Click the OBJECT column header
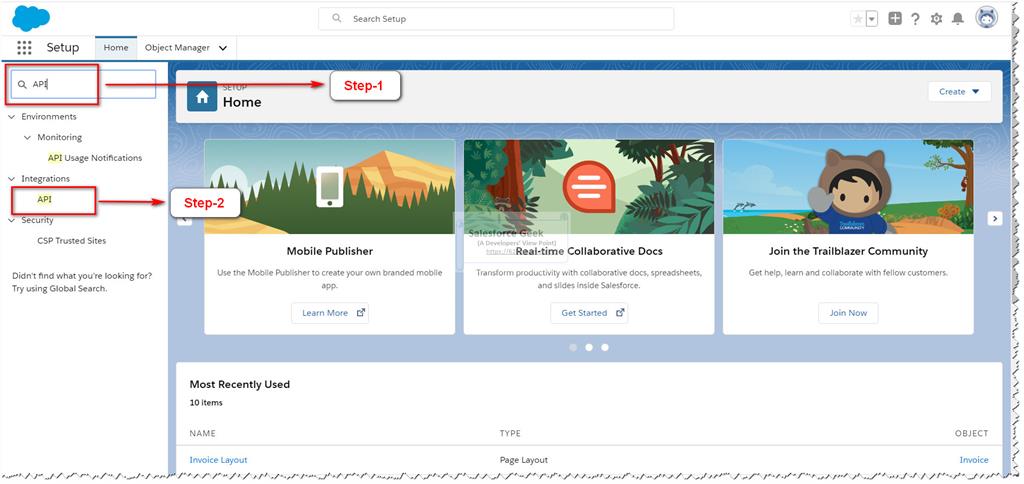Image resolution: width=1024 pixels, height=484 pixels. [972, 433]
